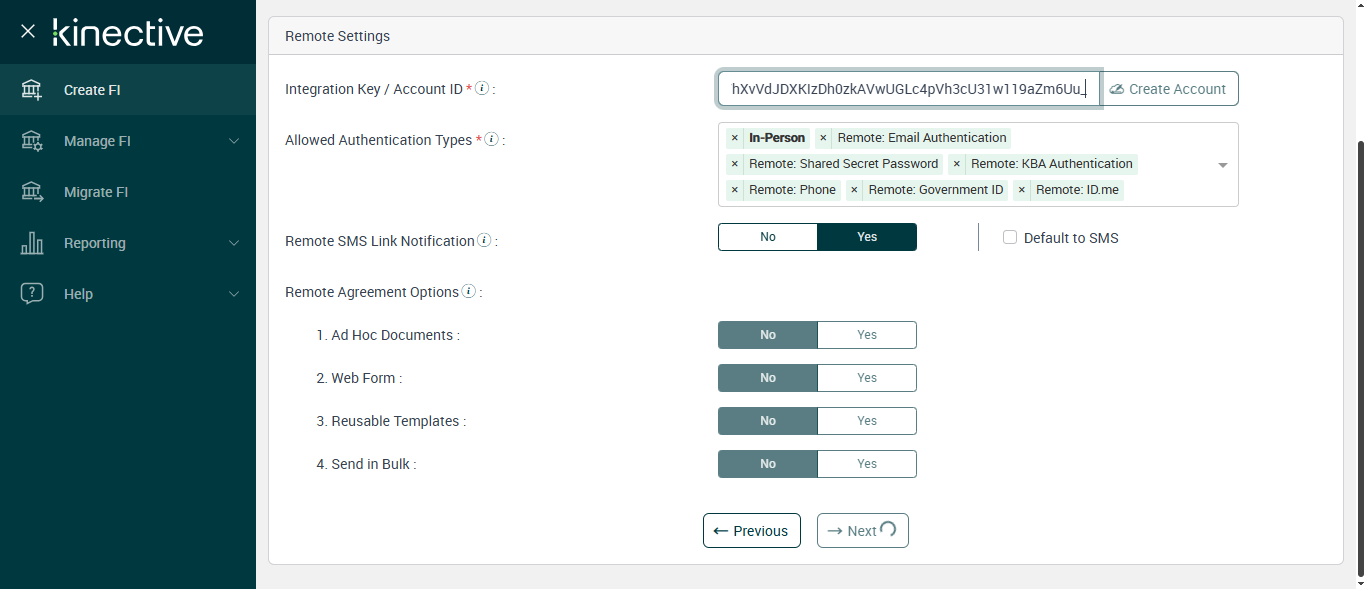The image size is (1366, 589).
Task: Click the Create Account button
Action: click(x=1169, y=89)
